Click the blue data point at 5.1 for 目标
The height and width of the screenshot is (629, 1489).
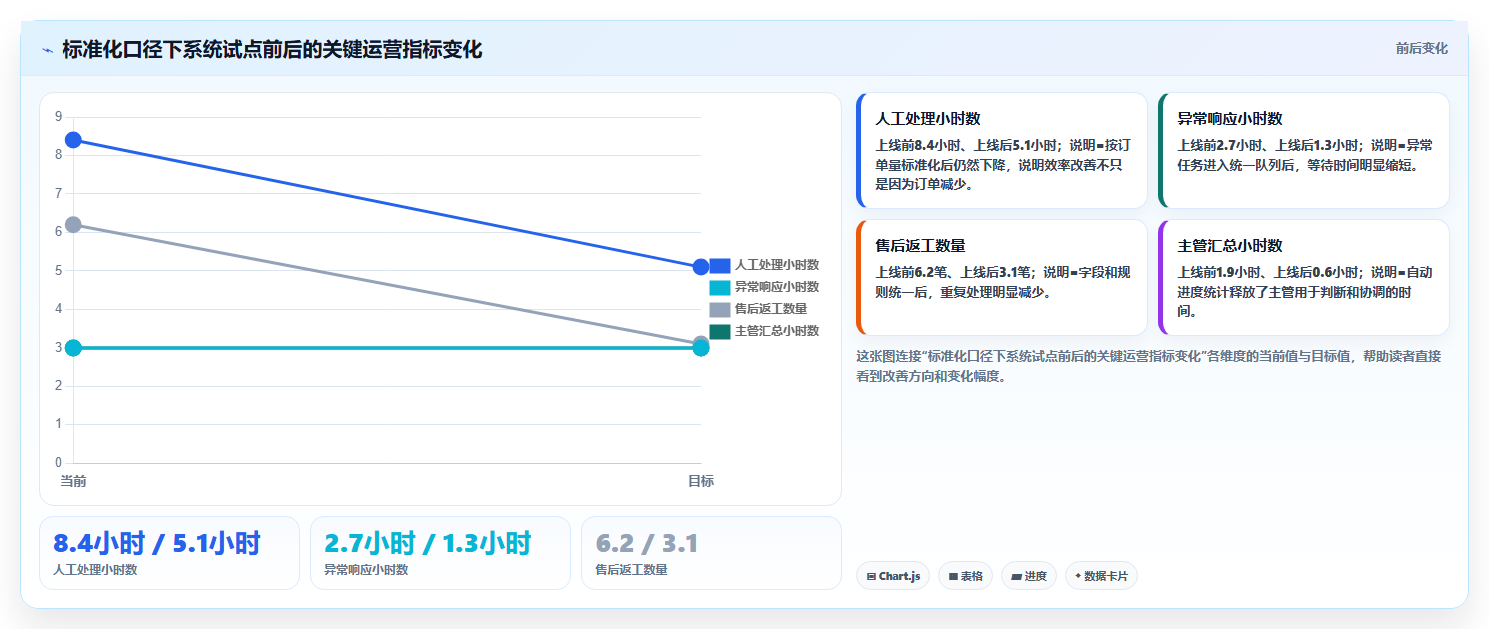pyautogui.click(x=701, y=267)
